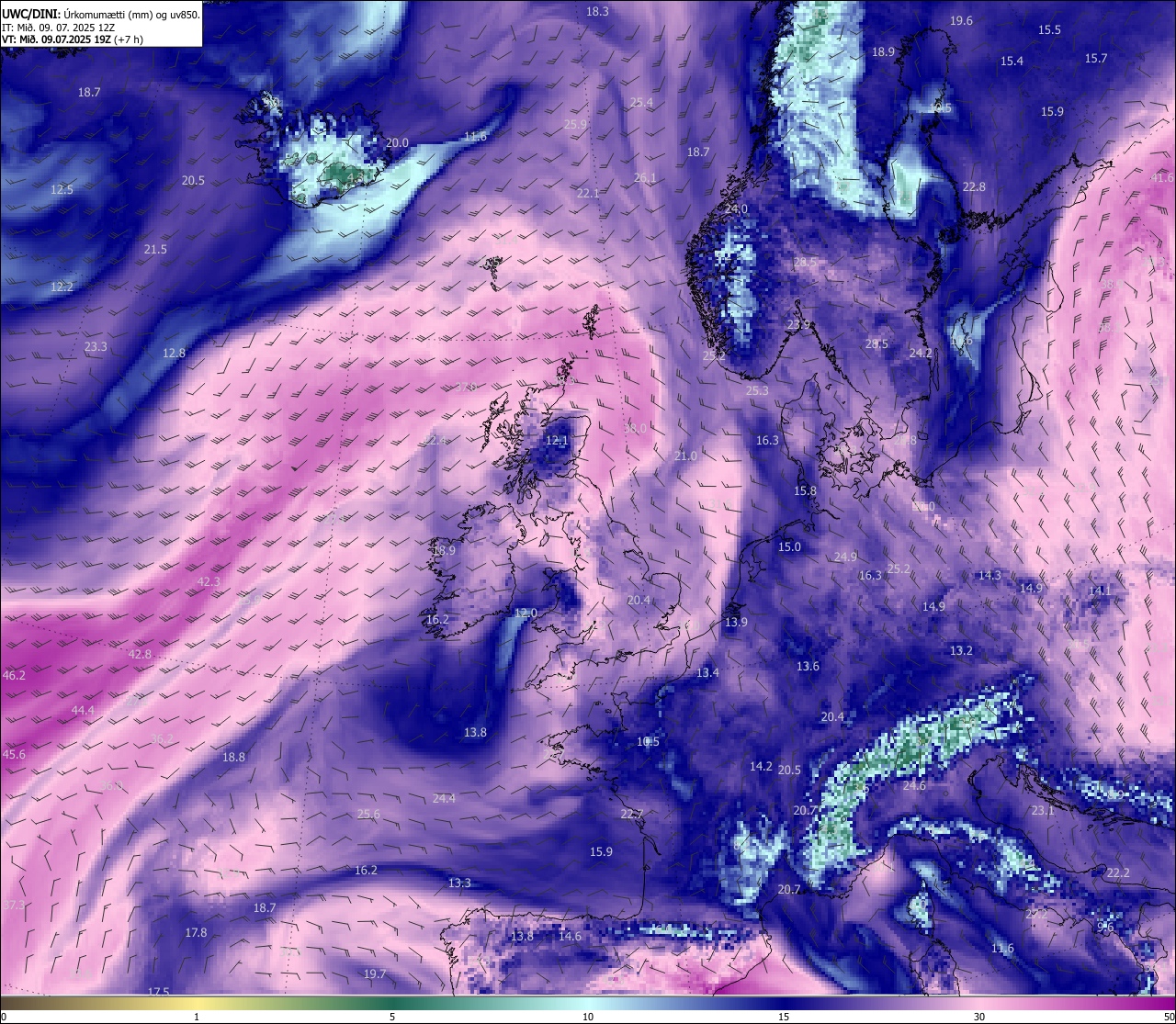
Task: Click the 20.0 label over Iceland
Action: 397,142
